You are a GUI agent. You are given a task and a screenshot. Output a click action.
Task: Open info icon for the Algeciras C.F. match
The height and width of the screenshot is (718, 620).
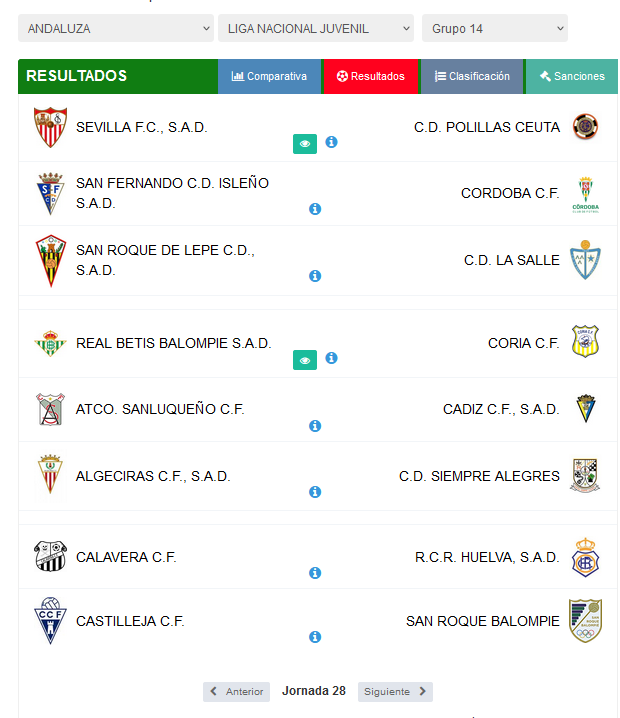pos(315,492)
